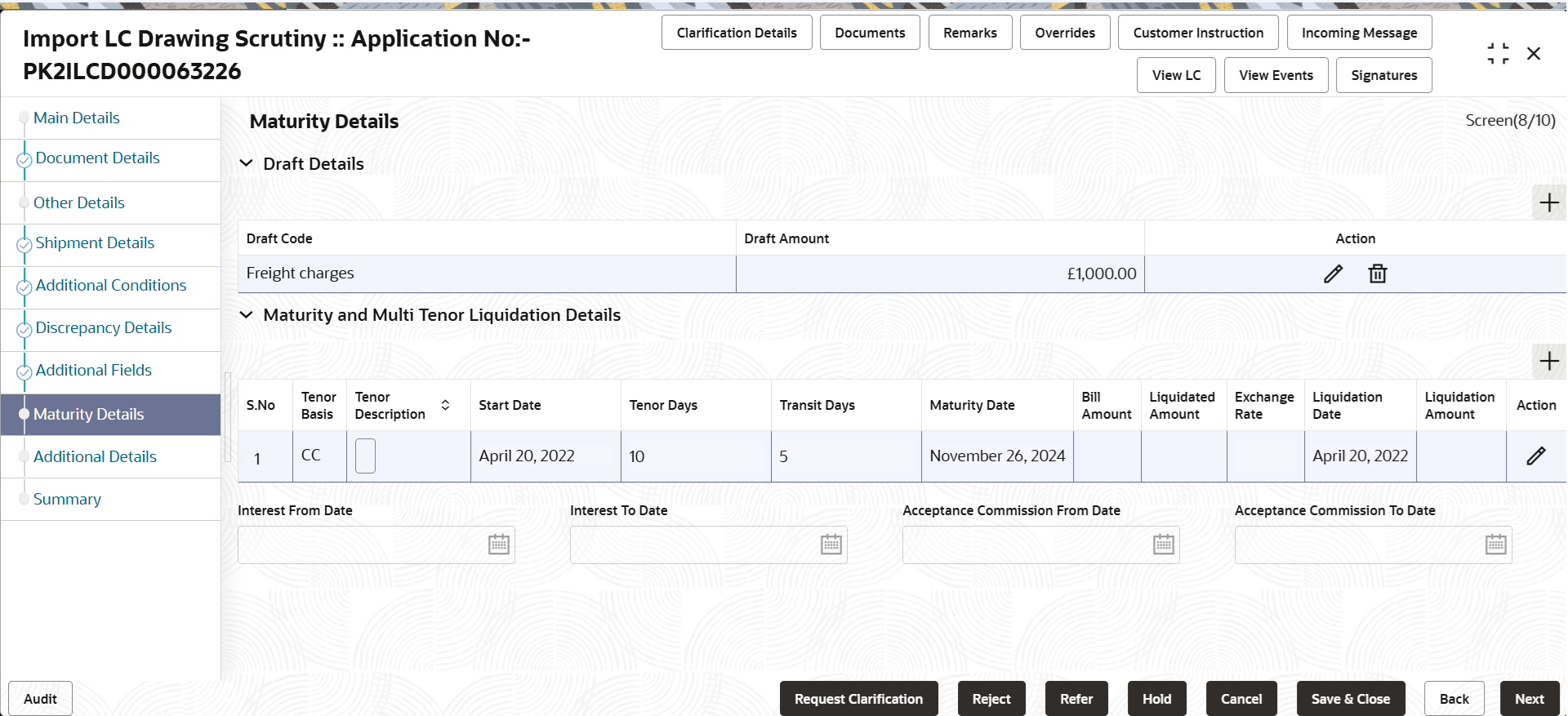Go to Additional Fields step
The width and height of the screenshot is (1568, 716).
pos(94,370)
